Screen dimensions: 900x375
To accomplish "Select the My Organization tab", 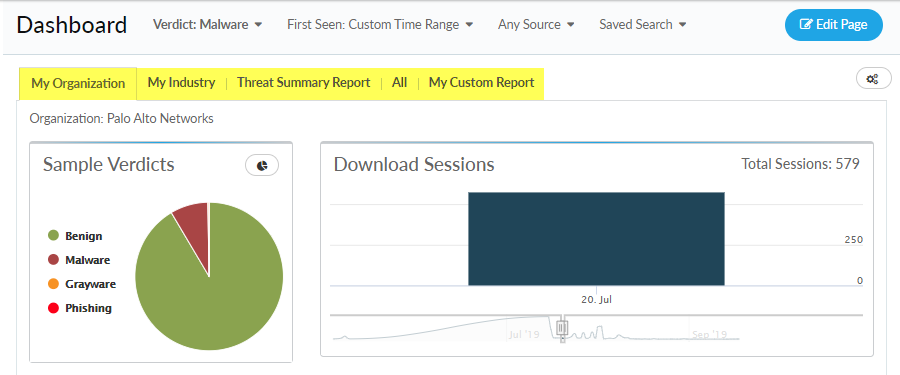I will pyautogui.click(x=78, y=84).
